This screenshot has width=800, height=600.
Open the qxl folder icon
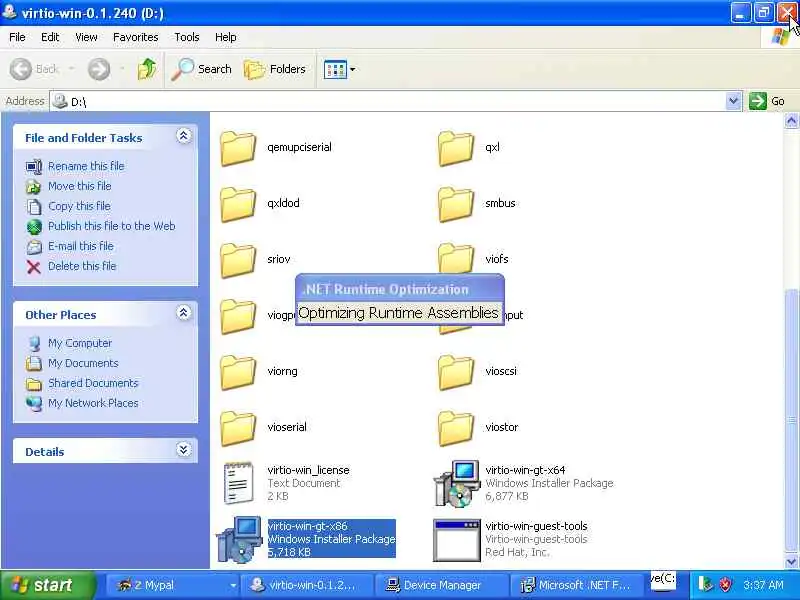point(456,148)
